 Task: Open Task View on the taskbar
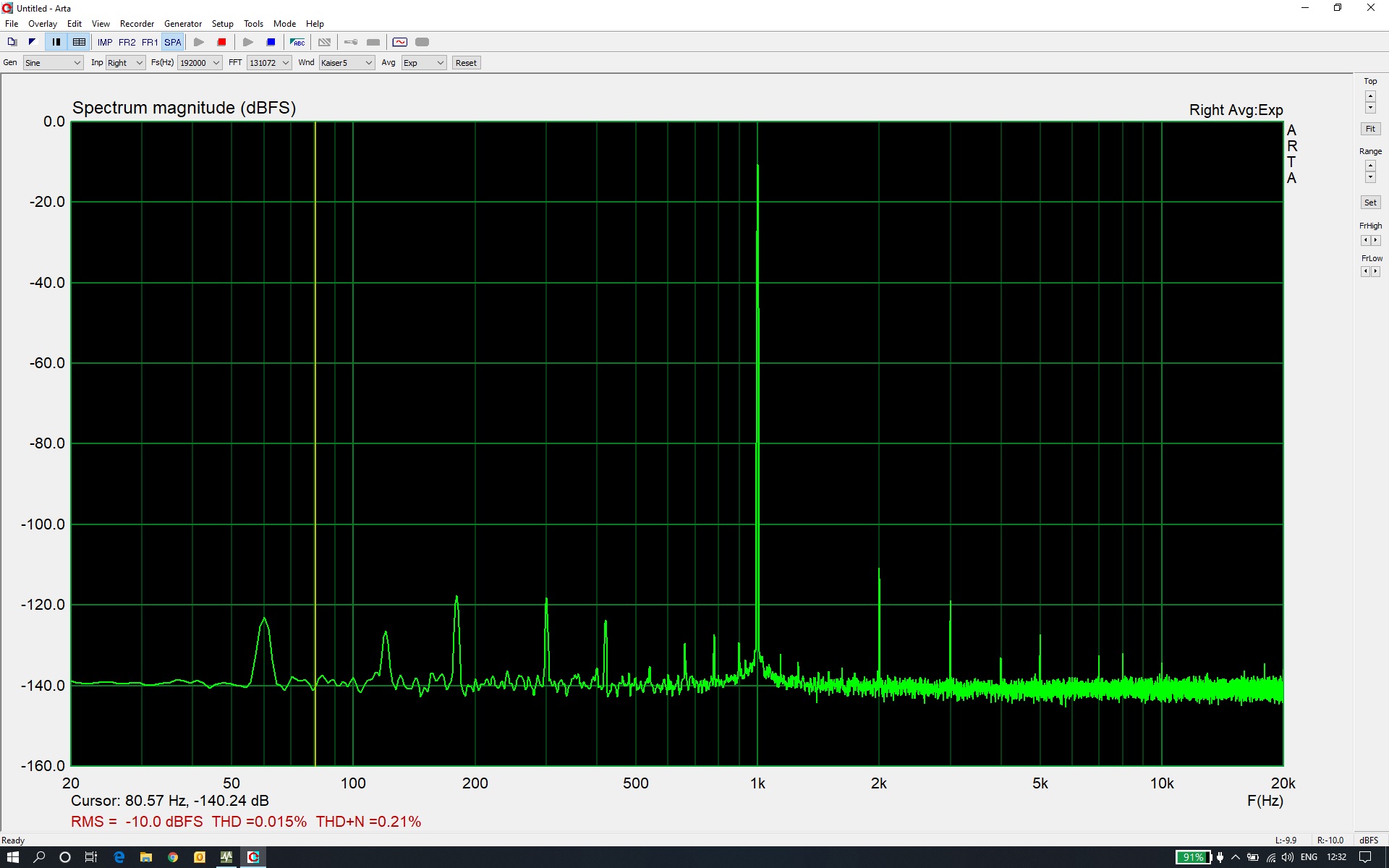coord(91,857)
